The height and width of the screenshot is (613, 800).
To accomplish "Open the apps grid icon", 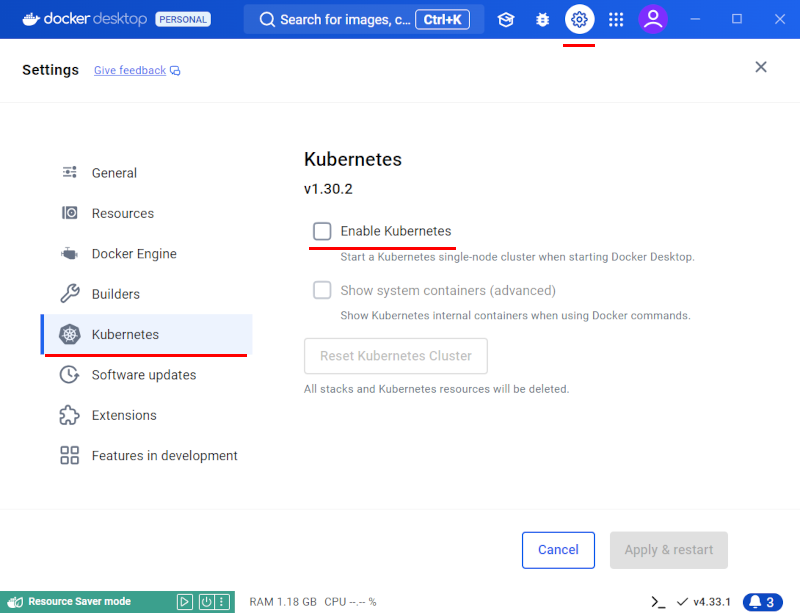I will click(616, 19).
